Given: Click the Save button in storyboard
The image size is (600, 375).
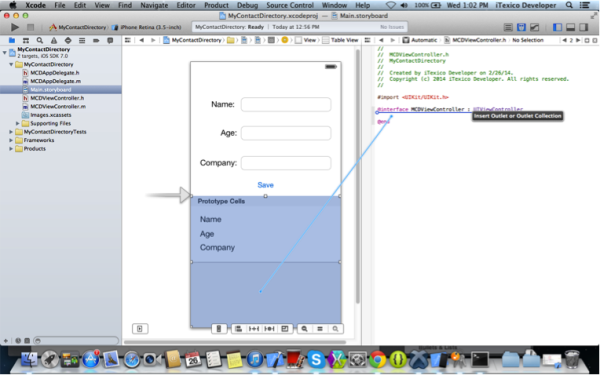Looking at the screenshot, I should point(266,185).
